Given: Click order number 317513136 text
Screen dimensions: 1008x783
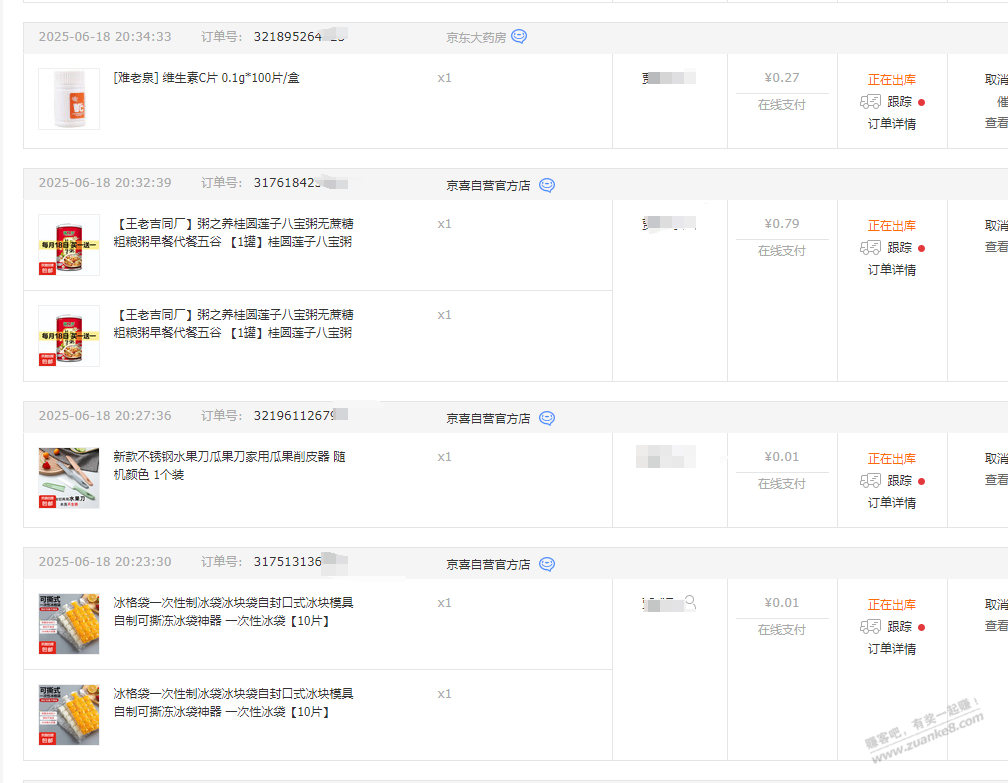Looking at the screenshot, I should [287, 561].
